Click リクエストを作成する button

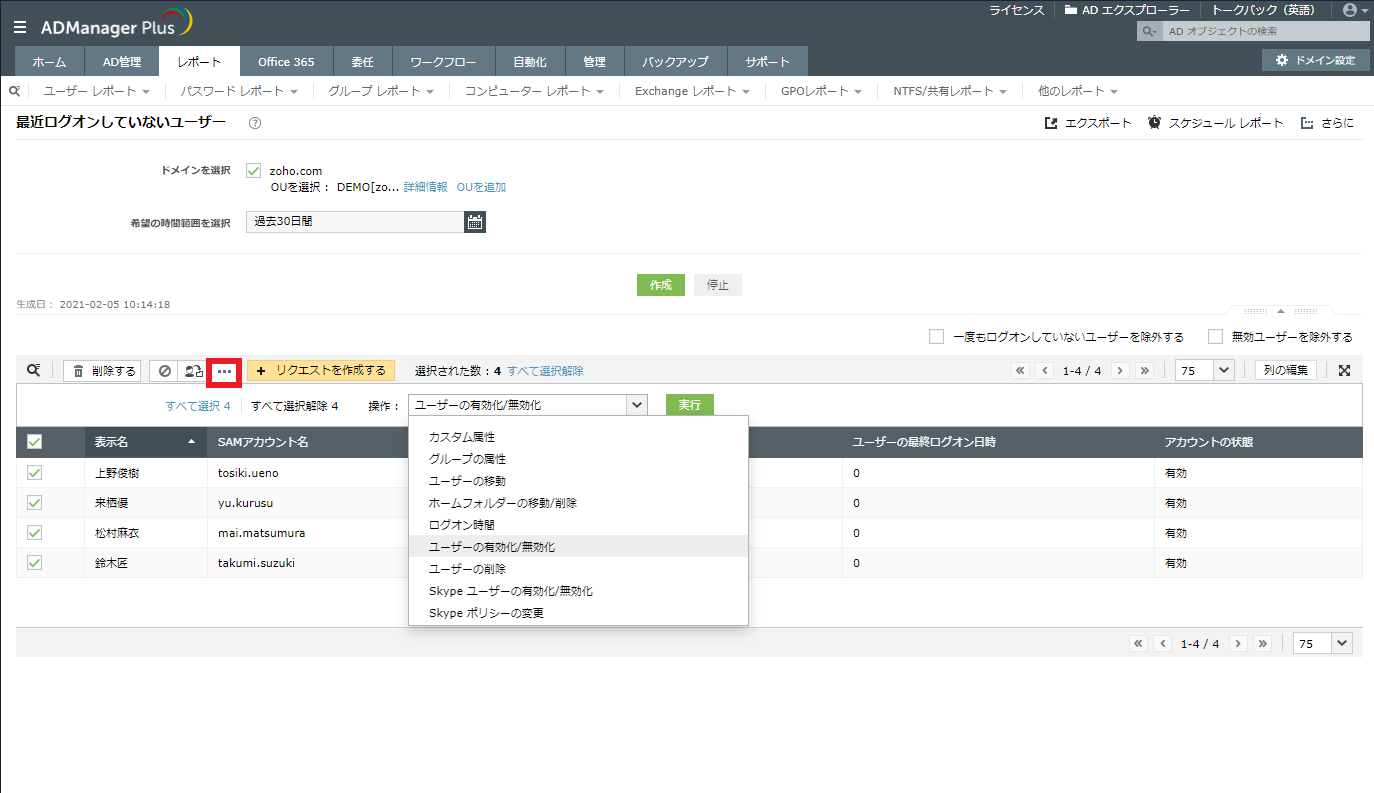(x=321, y=371)
